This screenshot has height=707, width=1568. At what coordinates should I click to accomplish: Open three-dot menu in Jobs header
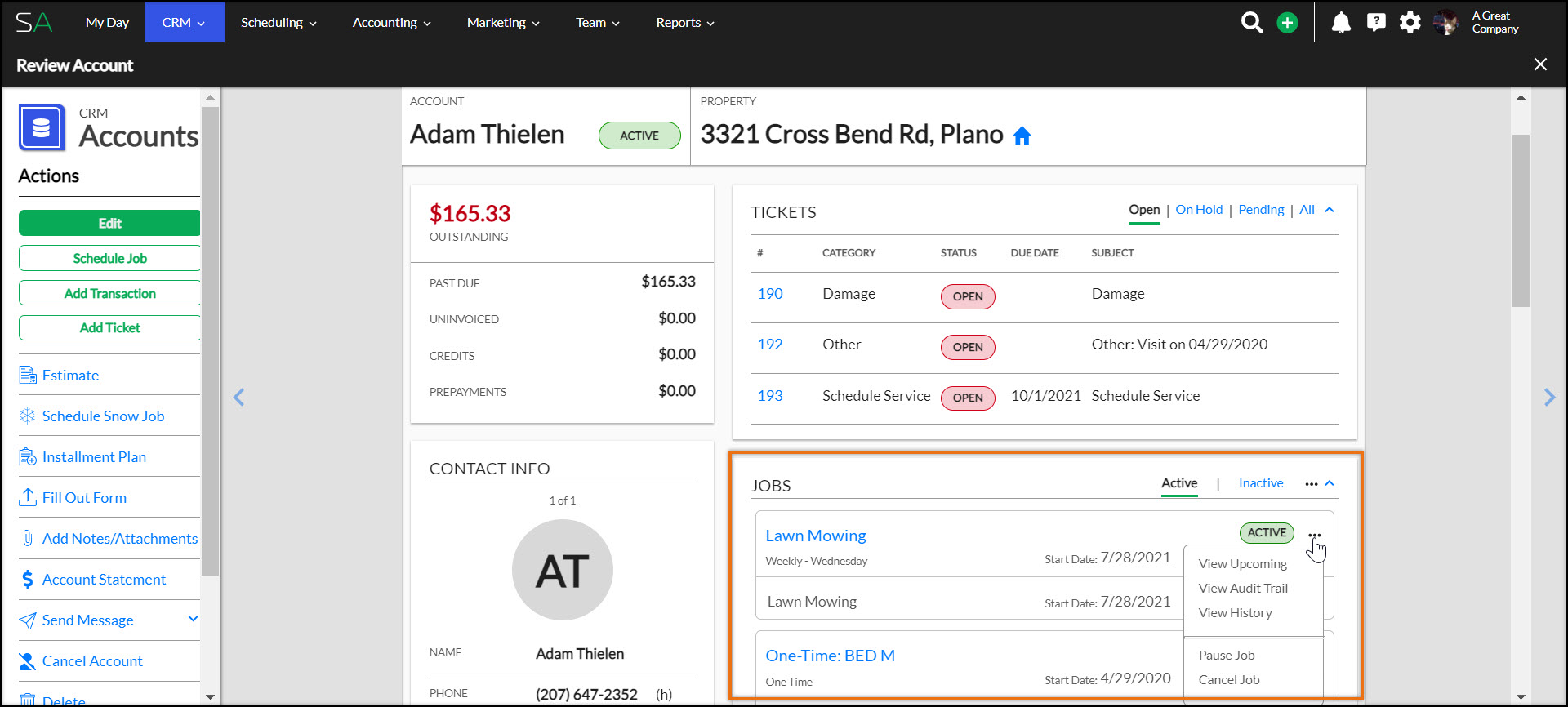click(x=1311, y=484)
